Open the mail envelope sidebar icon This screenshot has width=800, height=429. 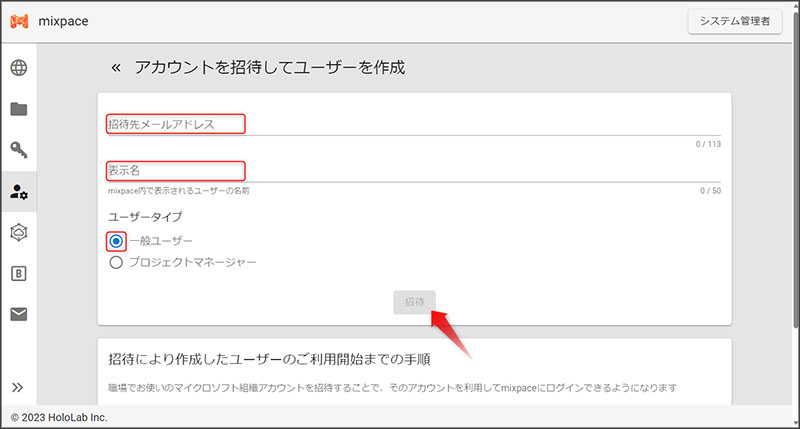click(x=18, y=314)
